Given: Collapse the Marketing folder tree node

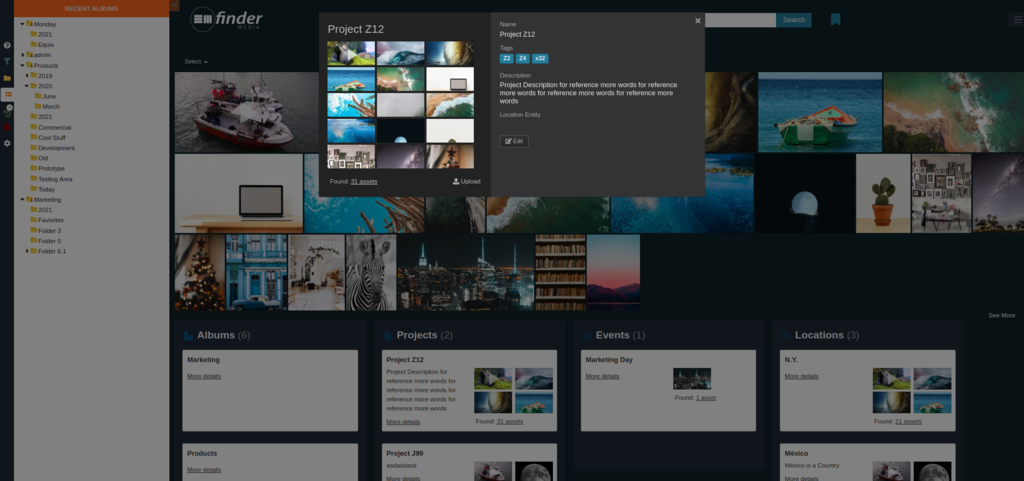Looking at the screenshot, I should 22,200.
